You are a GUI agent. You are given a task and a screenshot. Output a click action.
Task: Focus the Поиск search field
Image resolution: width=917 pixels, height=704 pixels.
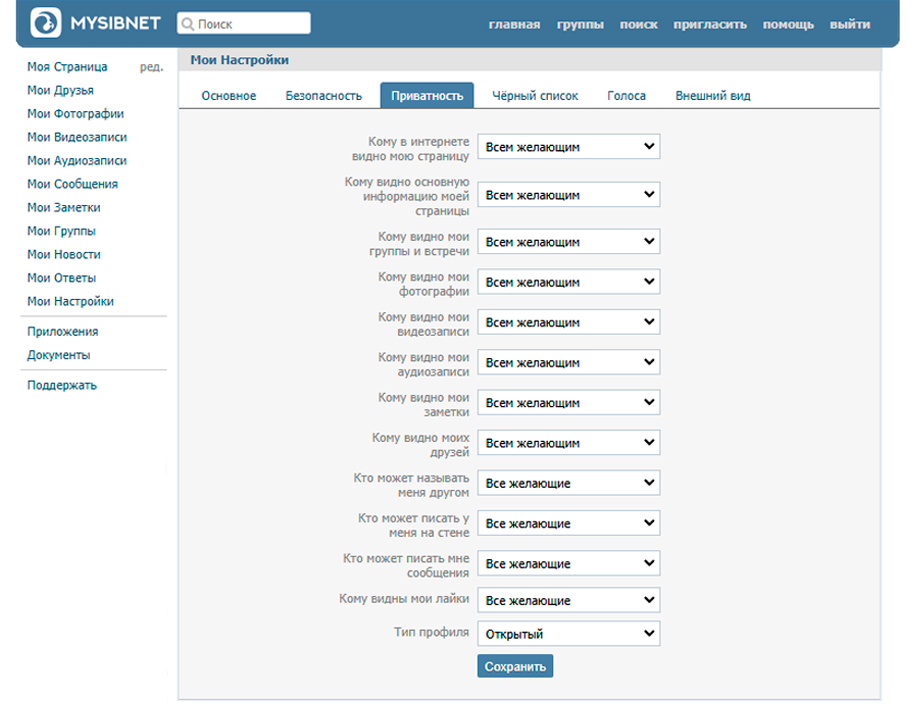[250, 24]
